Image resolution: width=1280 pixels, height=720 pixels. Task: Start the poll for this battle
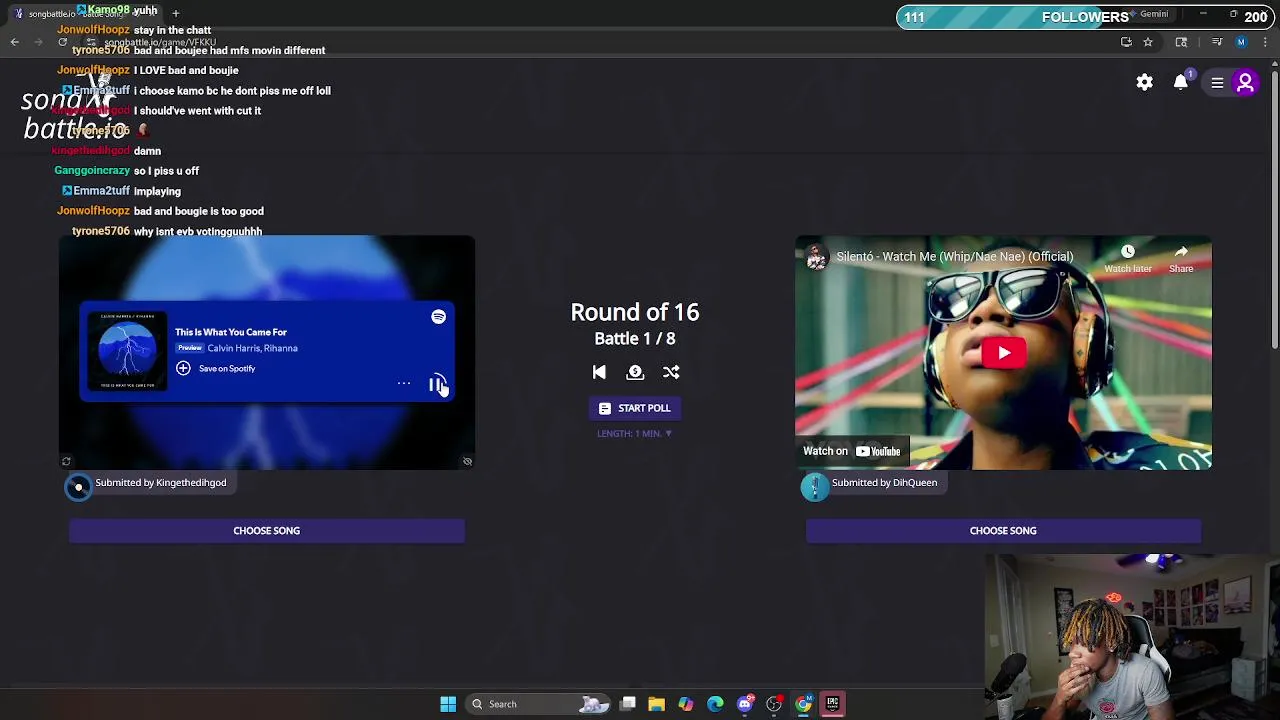pos(635,408)
